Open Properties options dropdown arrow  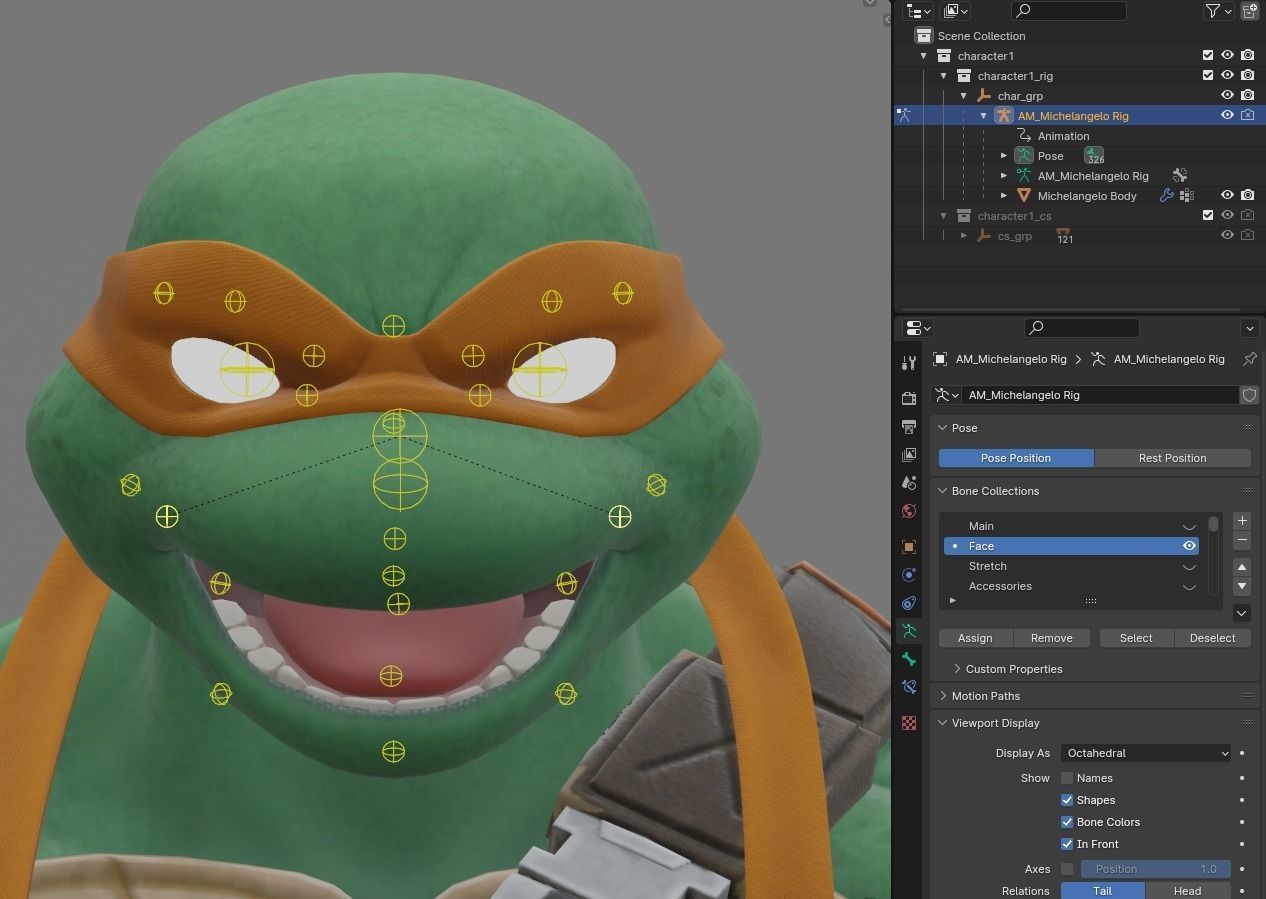(1249, 328)
